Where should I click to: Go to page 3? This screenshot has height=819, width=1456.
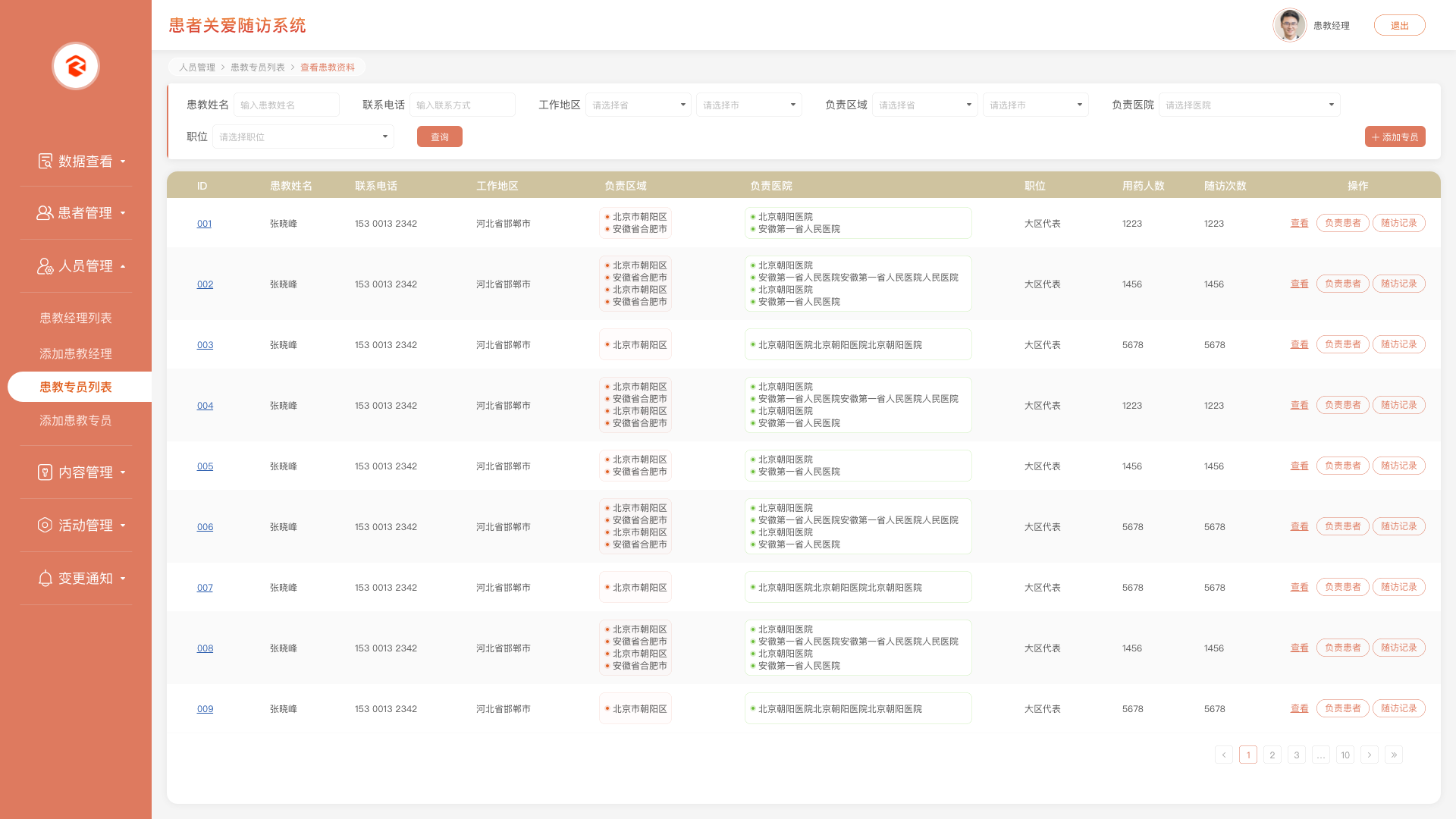click(1297, 755)
